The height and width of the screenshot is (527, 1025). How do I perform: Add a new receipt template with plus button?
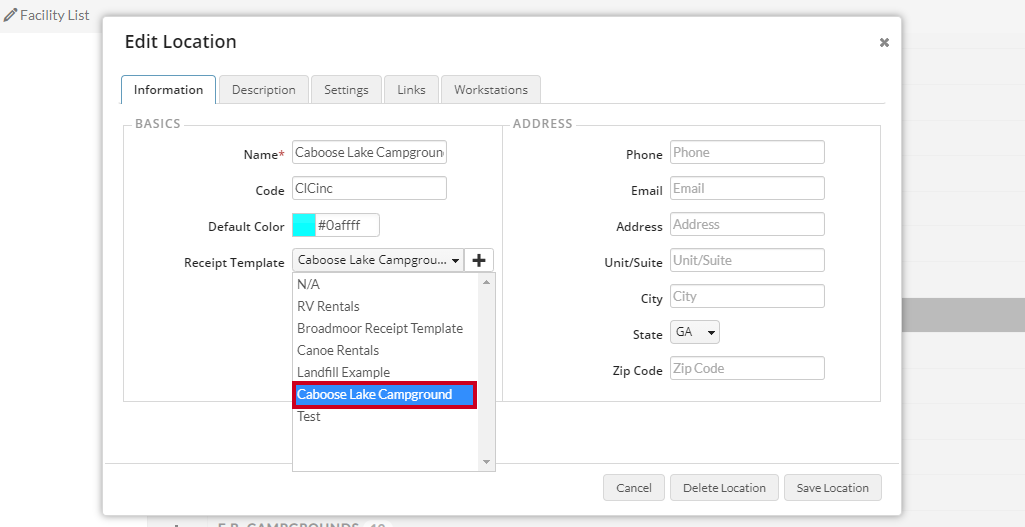[x=479, y=260]
